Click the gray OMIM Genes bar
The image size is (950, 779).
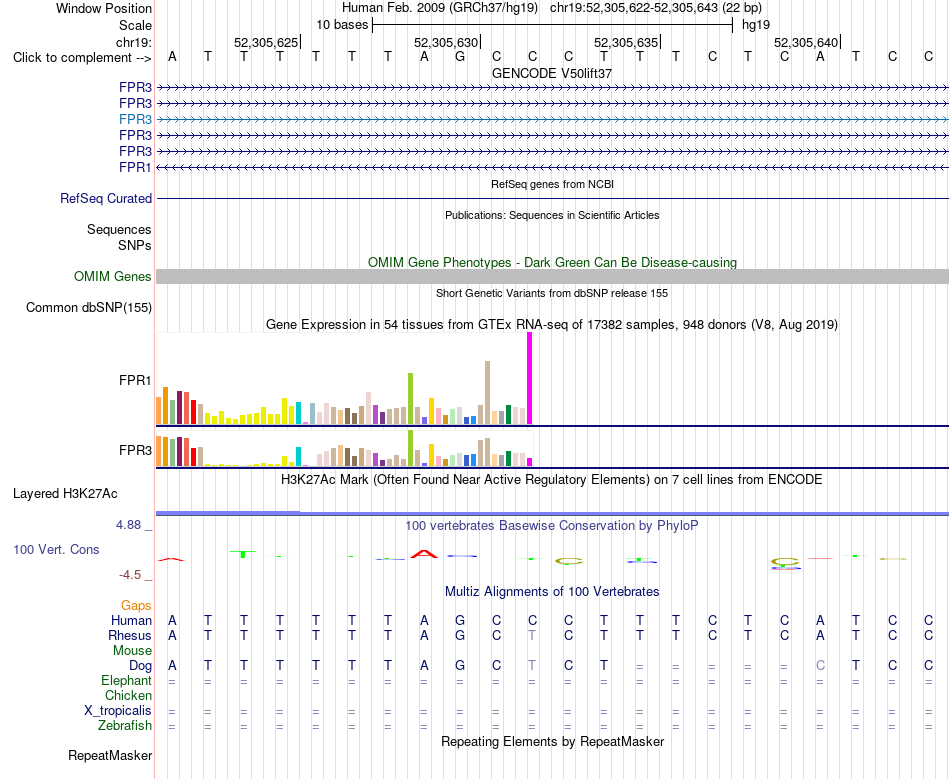click(x=552, y=277)
